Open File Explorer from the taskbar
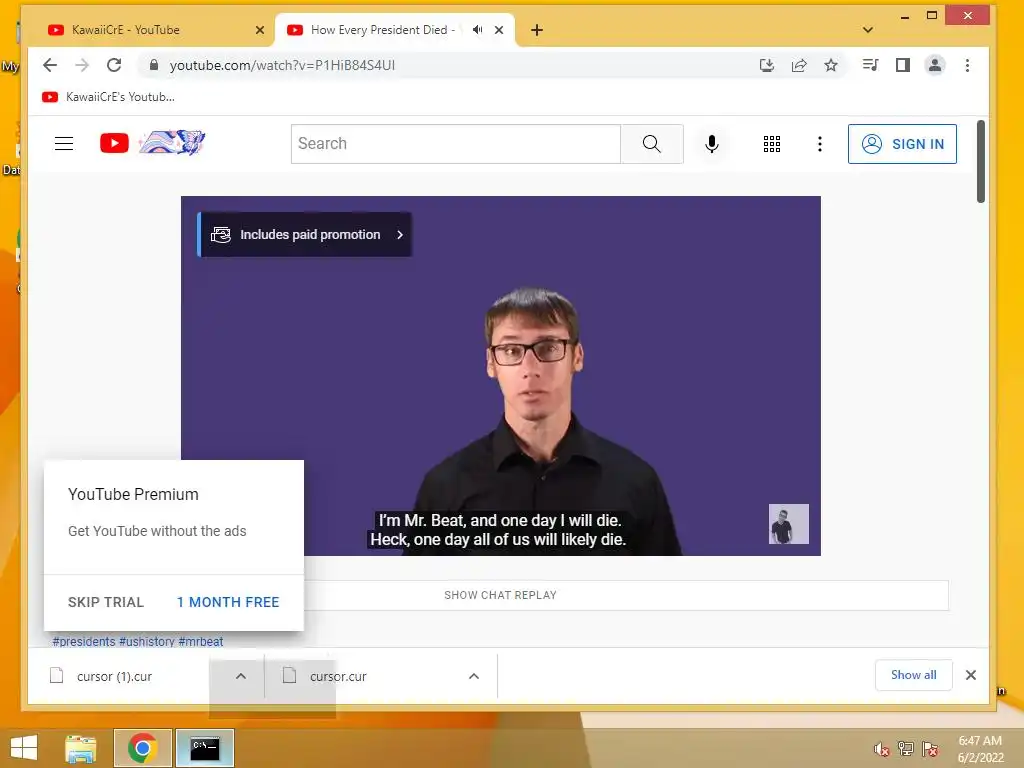The width and height of the screenshot is (1024, 768). (x=81, y=748)
